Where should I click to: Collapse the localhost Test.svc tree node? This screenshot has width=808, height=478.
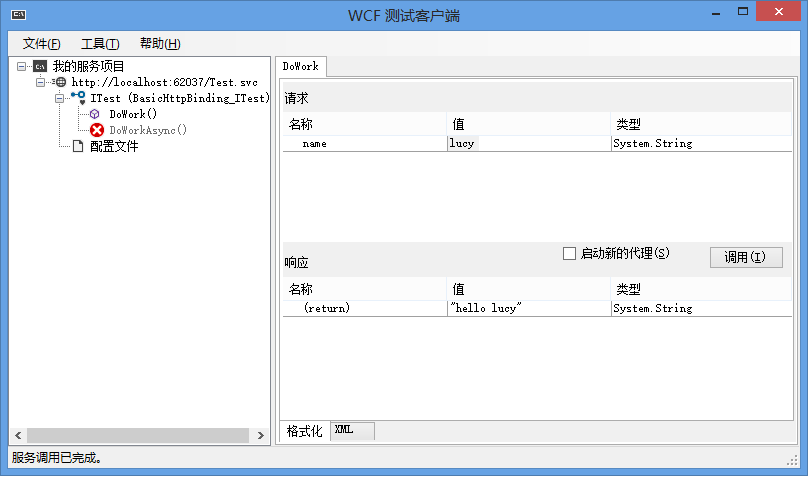click(x=41, y=82)
